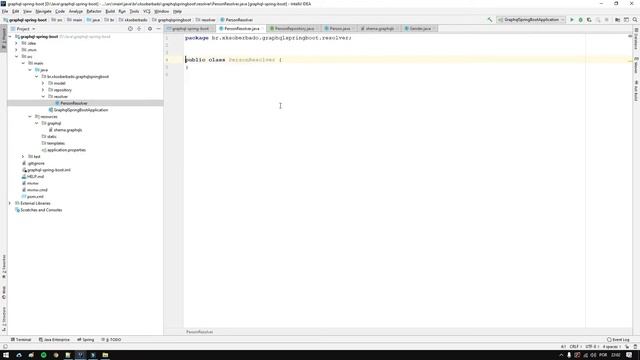The width and height of the screenshot is (640, 360).
Task: Open the Event Log
Action: (618, 340)
